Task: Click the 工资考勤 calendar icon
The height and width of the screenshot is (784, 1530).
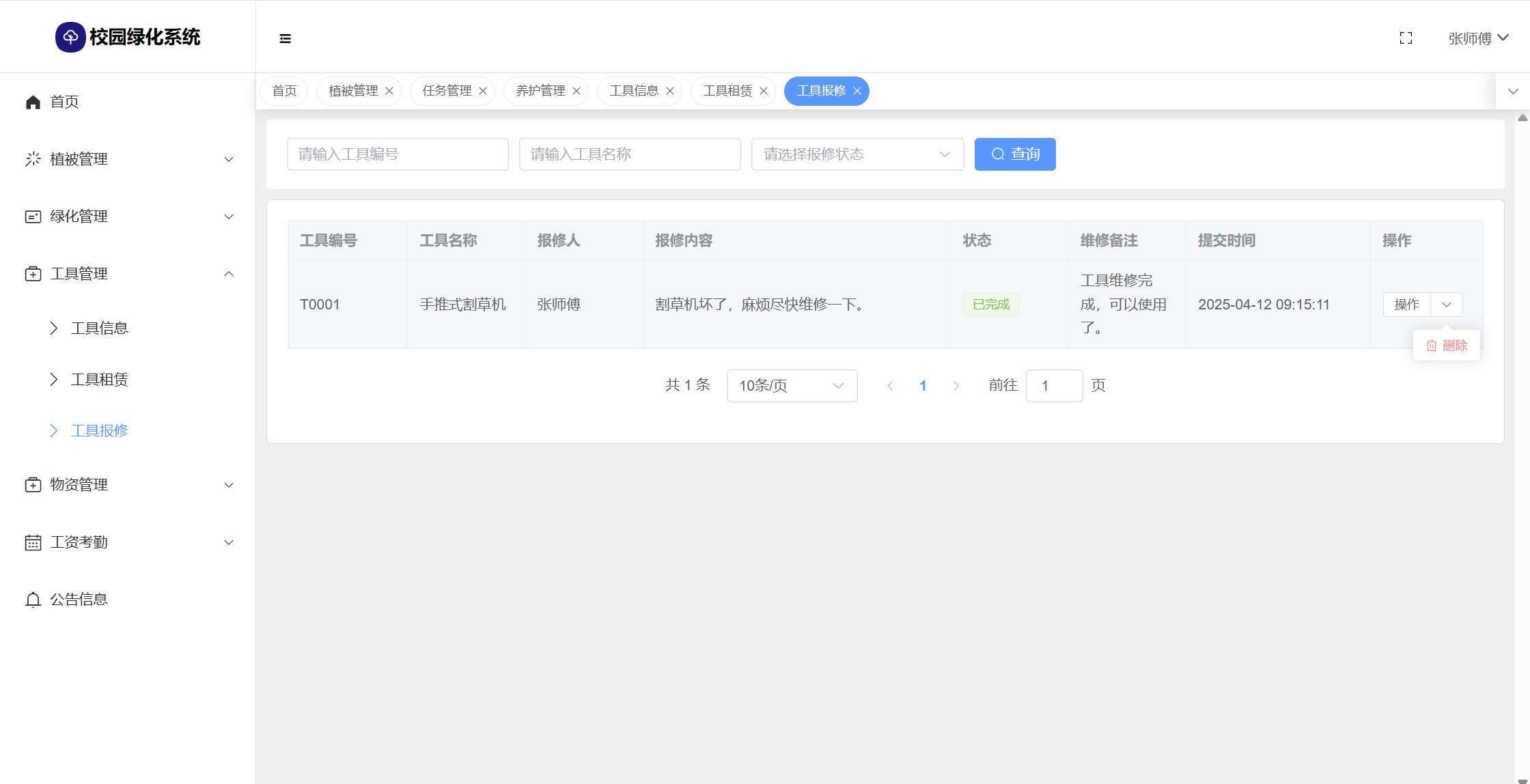Action: [33, 543]
